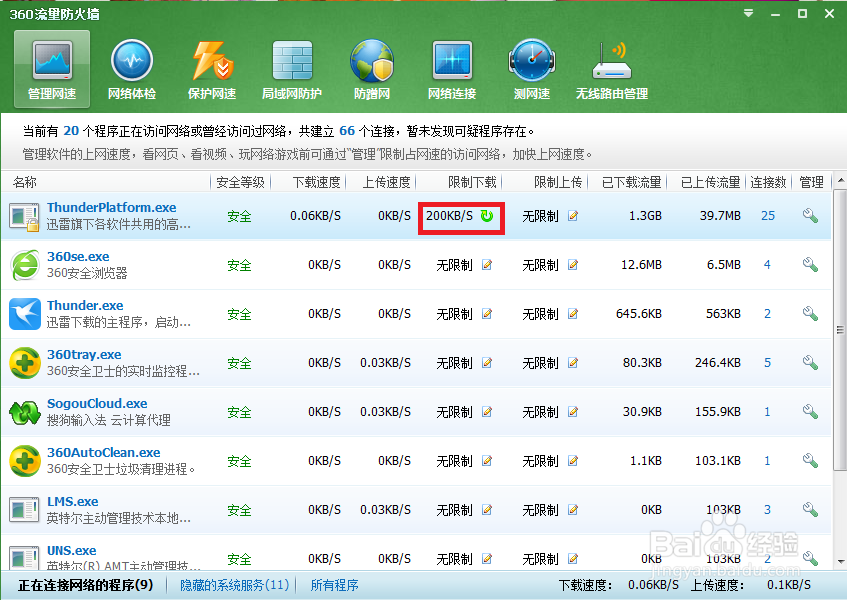Edit download limit for 360tray.exe

[x=487, y=363]
